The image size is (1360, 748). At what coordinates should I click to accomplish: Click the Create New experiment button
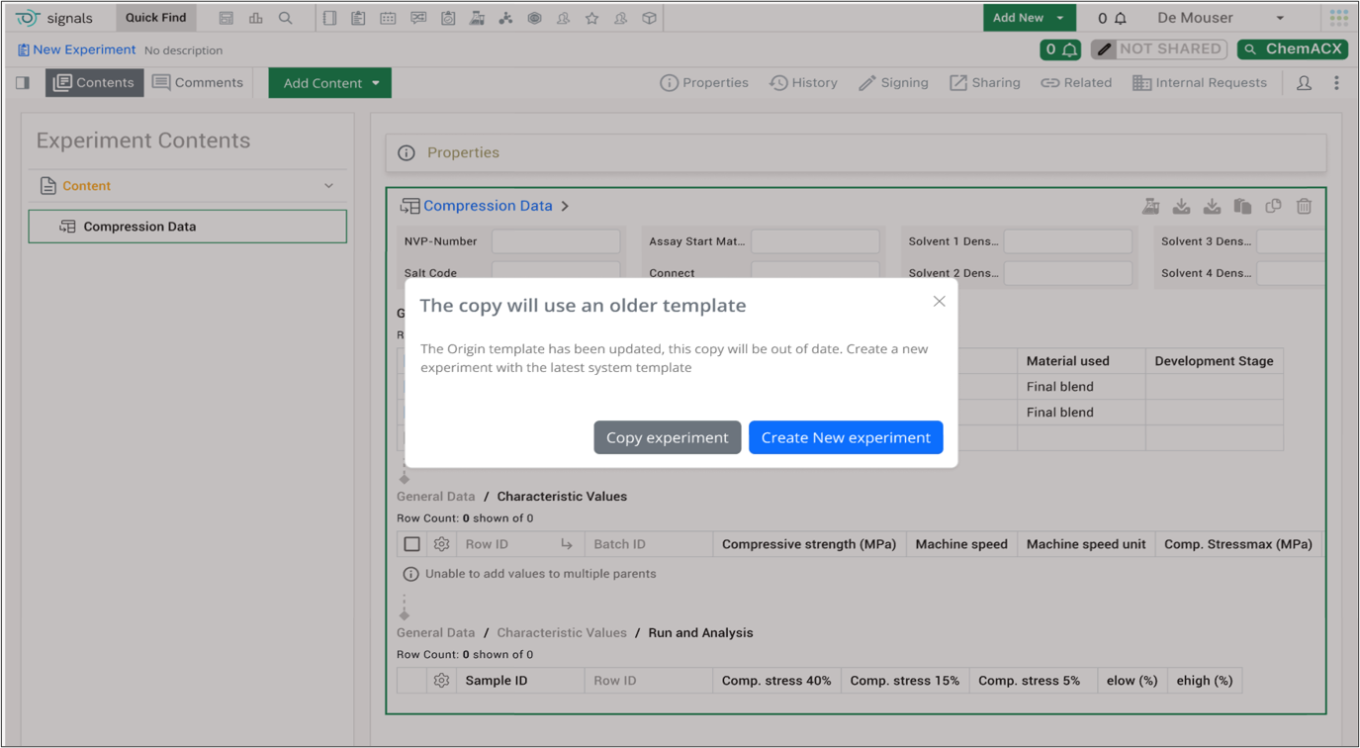click(x=845, y=437)
